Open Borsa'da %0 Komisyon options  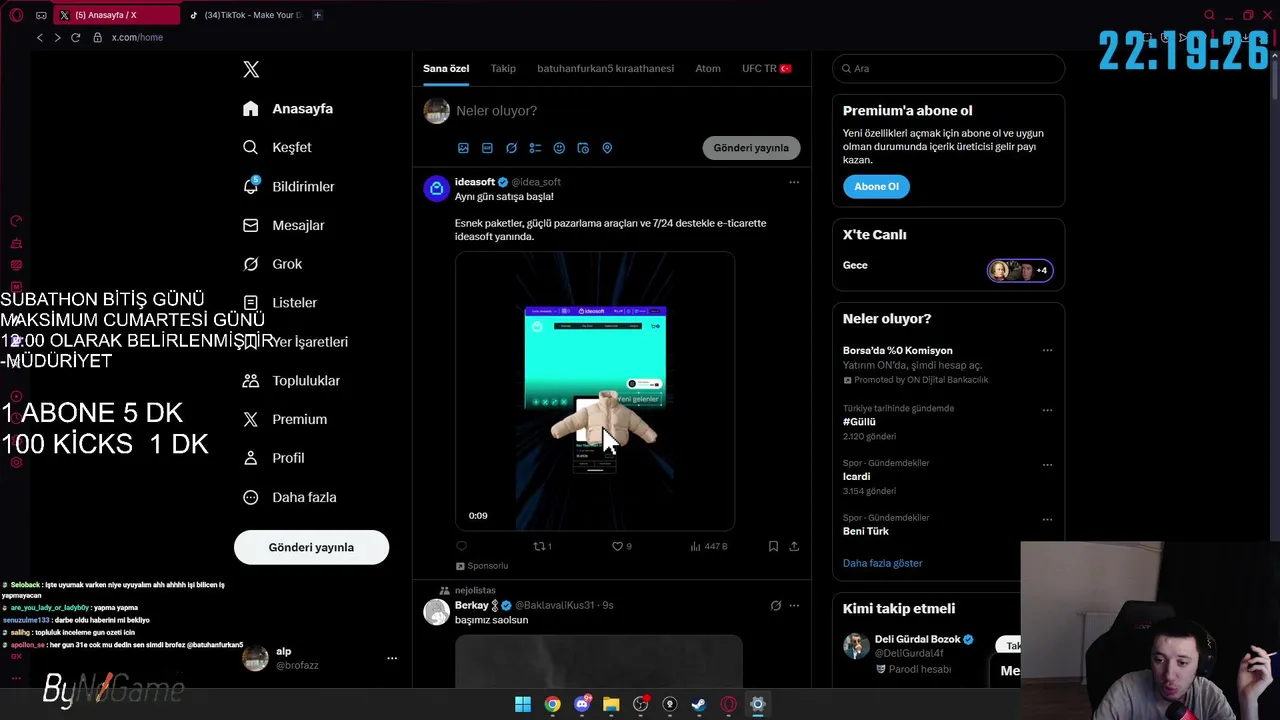tap(1047, 351)
